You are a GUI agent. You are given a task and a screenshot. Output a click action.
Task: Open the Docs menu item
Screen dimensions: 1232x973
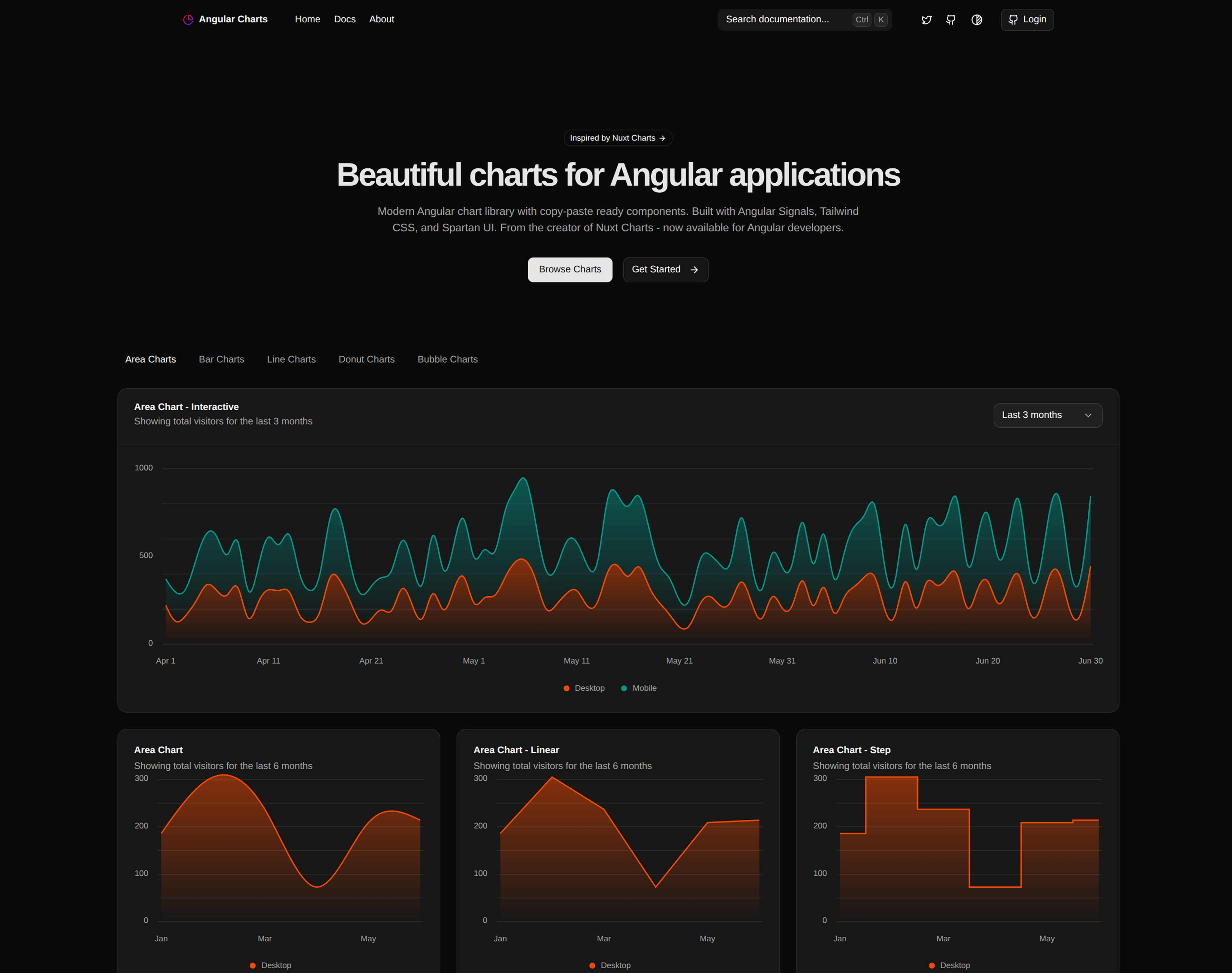tap(345, 19)
